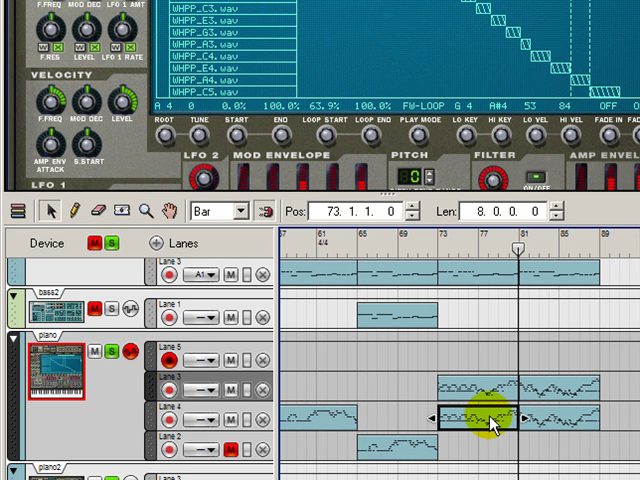
Task: Toggle Mute in the Device header
Action: click(x=95, y=243)
